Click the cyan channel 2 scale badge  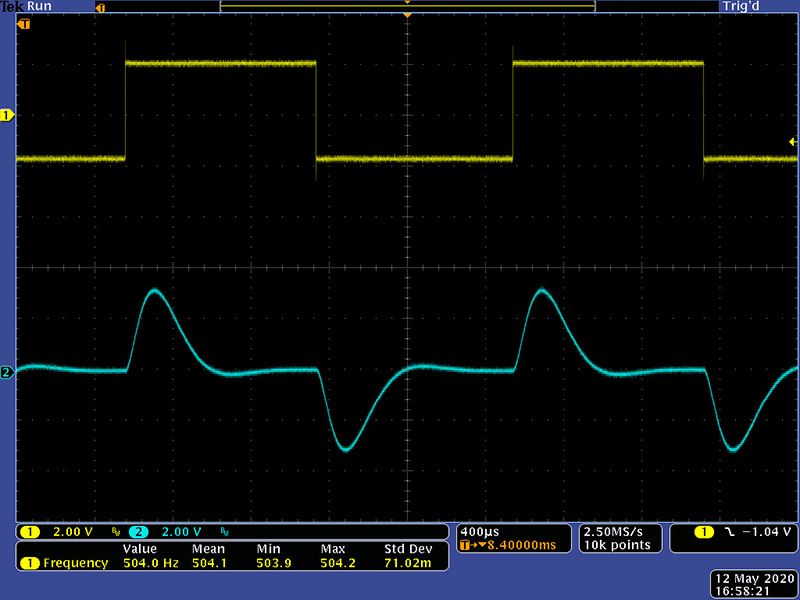click(x=137, y=531)
